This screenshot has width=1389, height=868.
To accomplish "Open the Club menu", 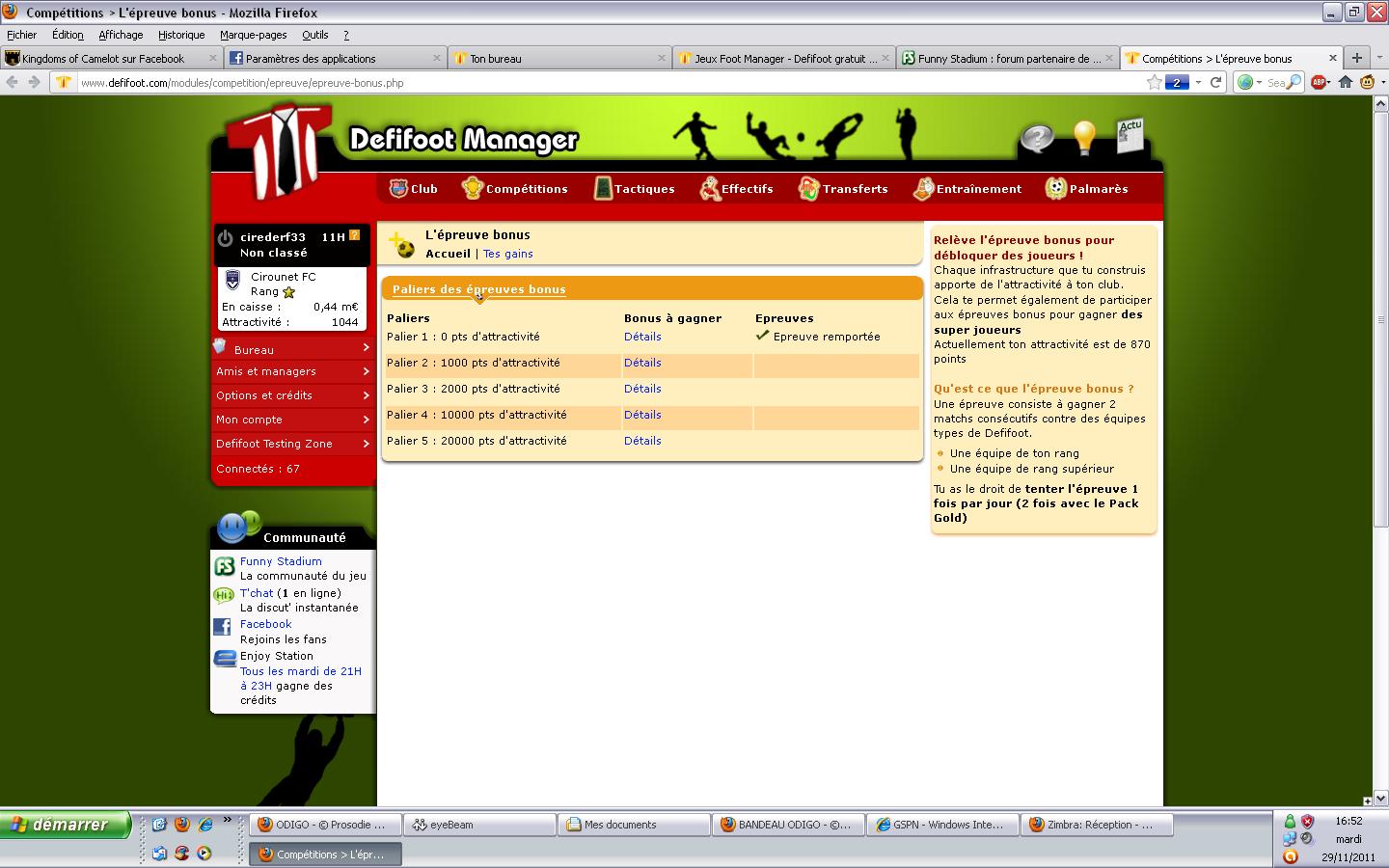I will click(413, 188).
